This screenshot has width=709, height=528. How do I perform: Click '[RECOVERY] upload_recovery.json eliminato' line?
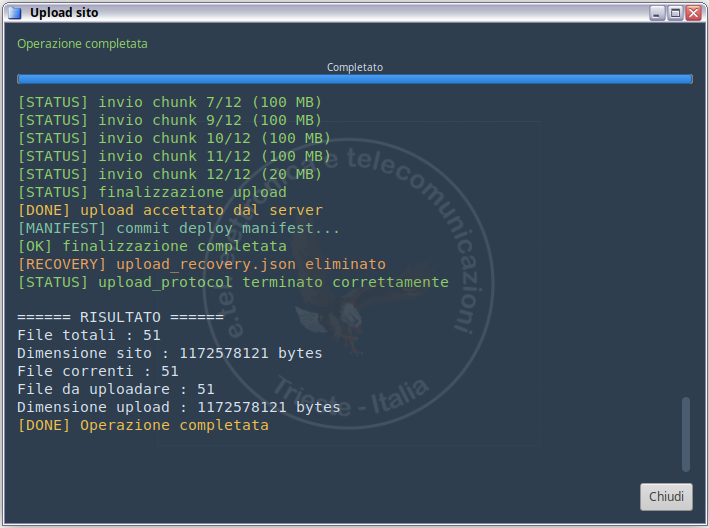202,264
